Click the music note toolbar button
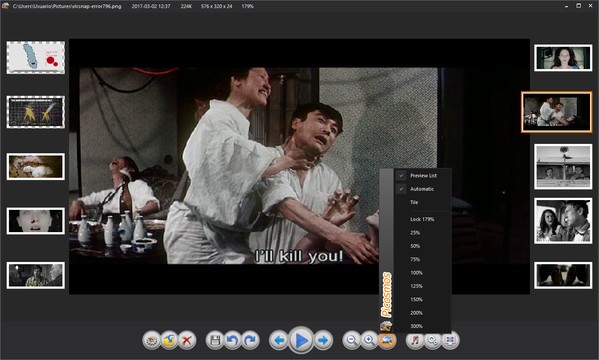599x360 pixels. pos(415,340)
